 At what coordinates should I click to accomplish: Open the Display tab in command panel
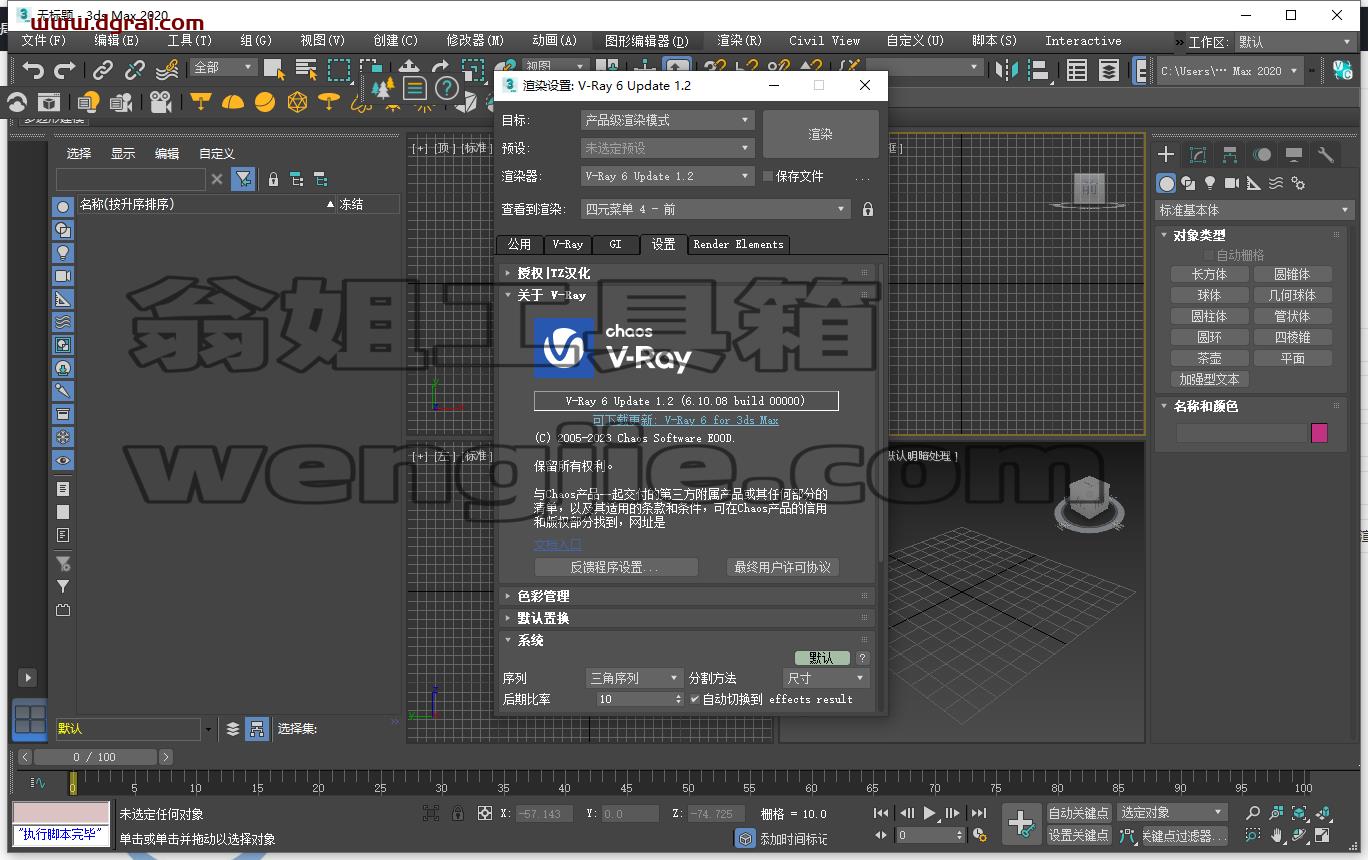[x=1294, y=154]
